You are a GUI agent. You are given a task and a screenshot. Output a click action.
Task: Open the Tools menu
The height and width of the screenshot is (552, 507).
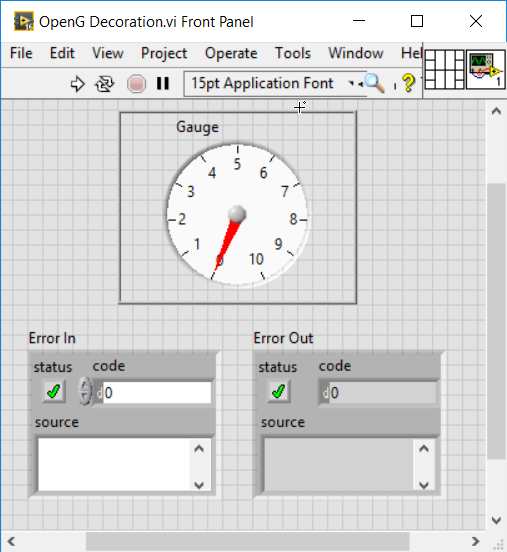(293, 54)
